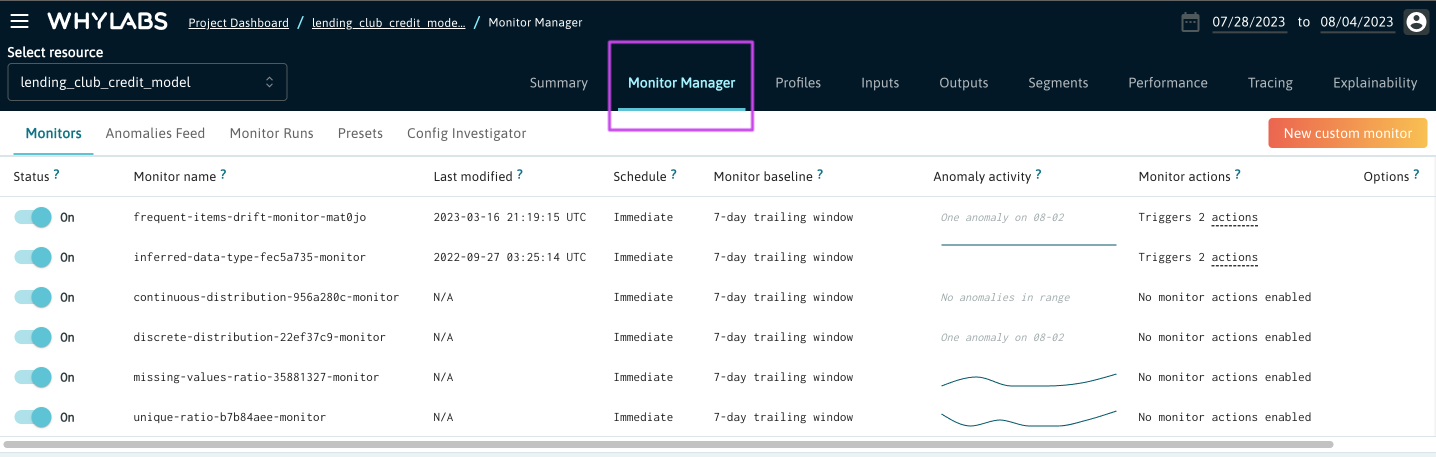Image resolution: width=1436 pixels, height=457 pixels.
Task: Click the horizontal table scrollbar
Action: [668, 443]
